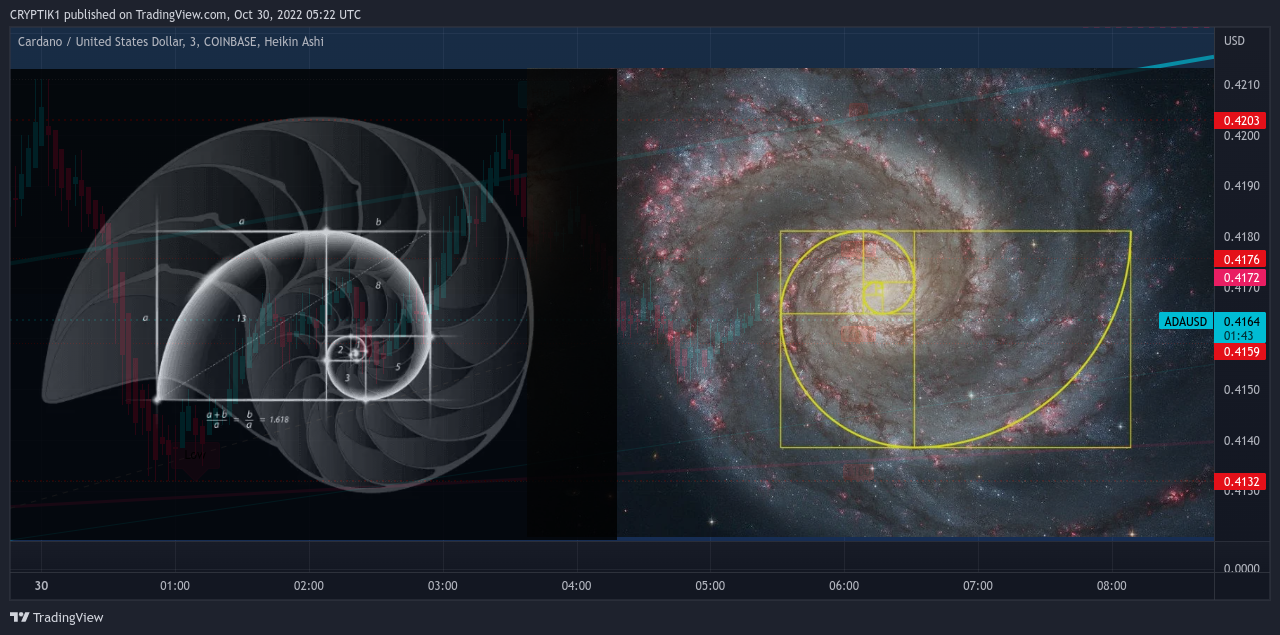Viewport: 1280px width, 635px height.
Task: Click the spiral galaxy Fibonacci image
Action: (x=915, y=303)
